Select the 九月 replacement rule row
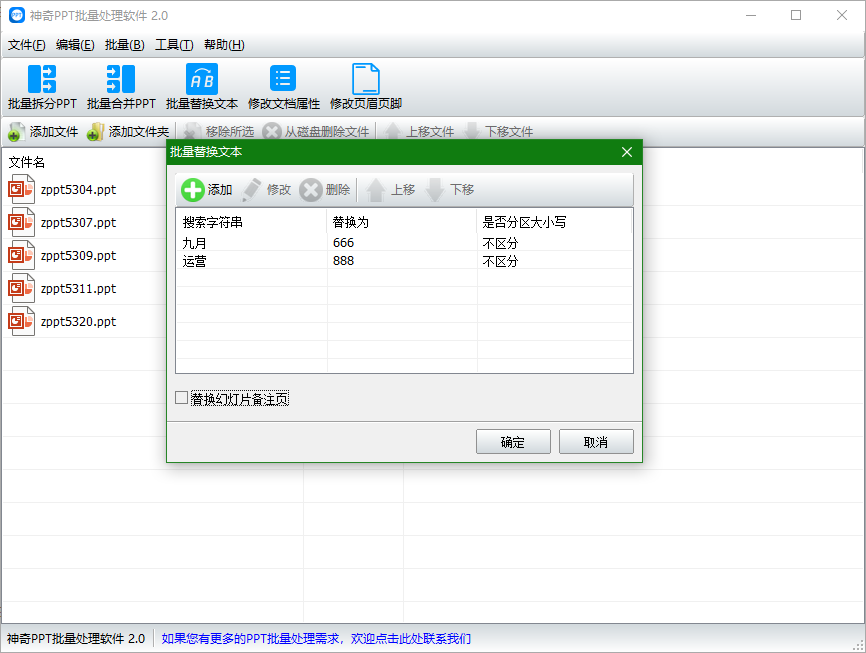This screenshot has height=653, width=866. click(250, 243)
